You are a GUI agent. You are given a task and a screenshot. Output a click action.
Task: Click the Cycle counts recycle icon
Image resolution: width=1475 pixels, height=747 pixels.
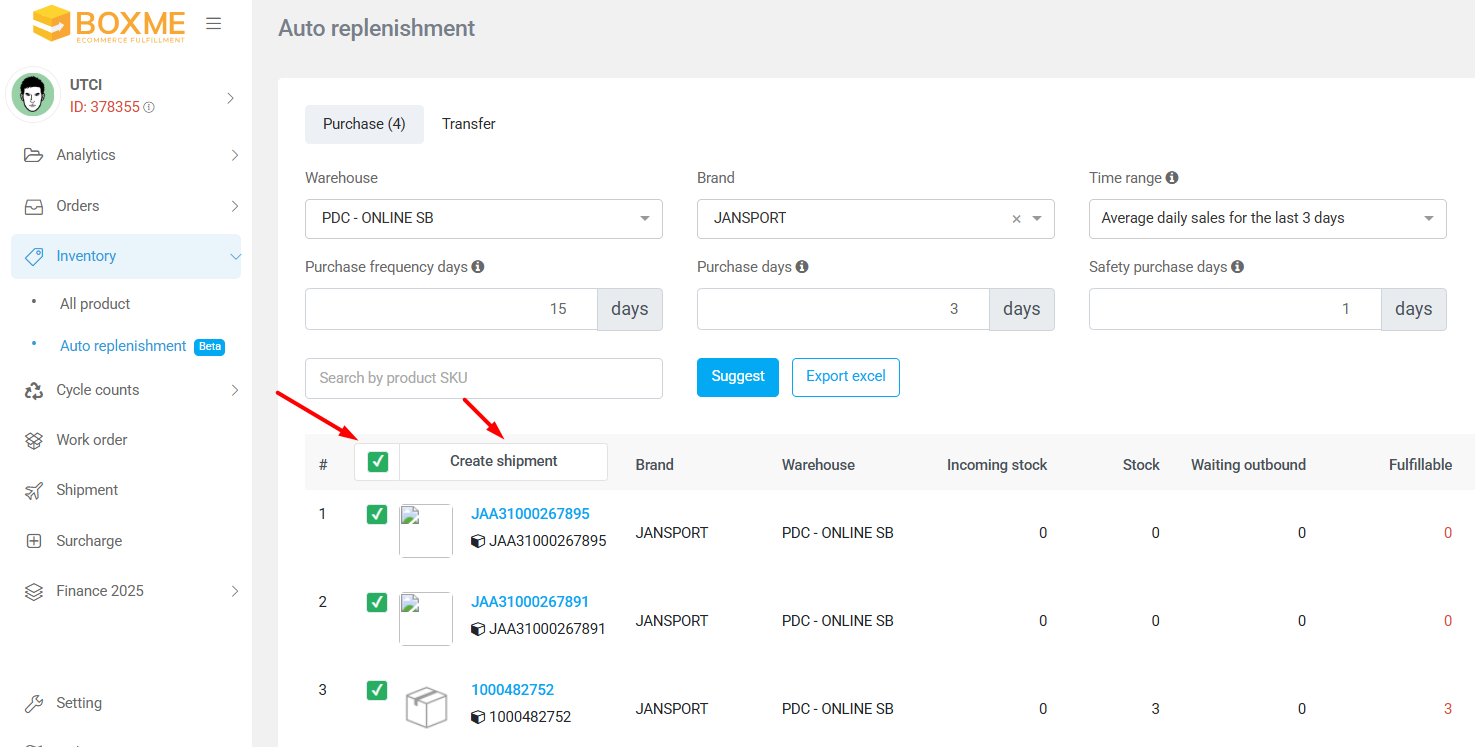34,390
